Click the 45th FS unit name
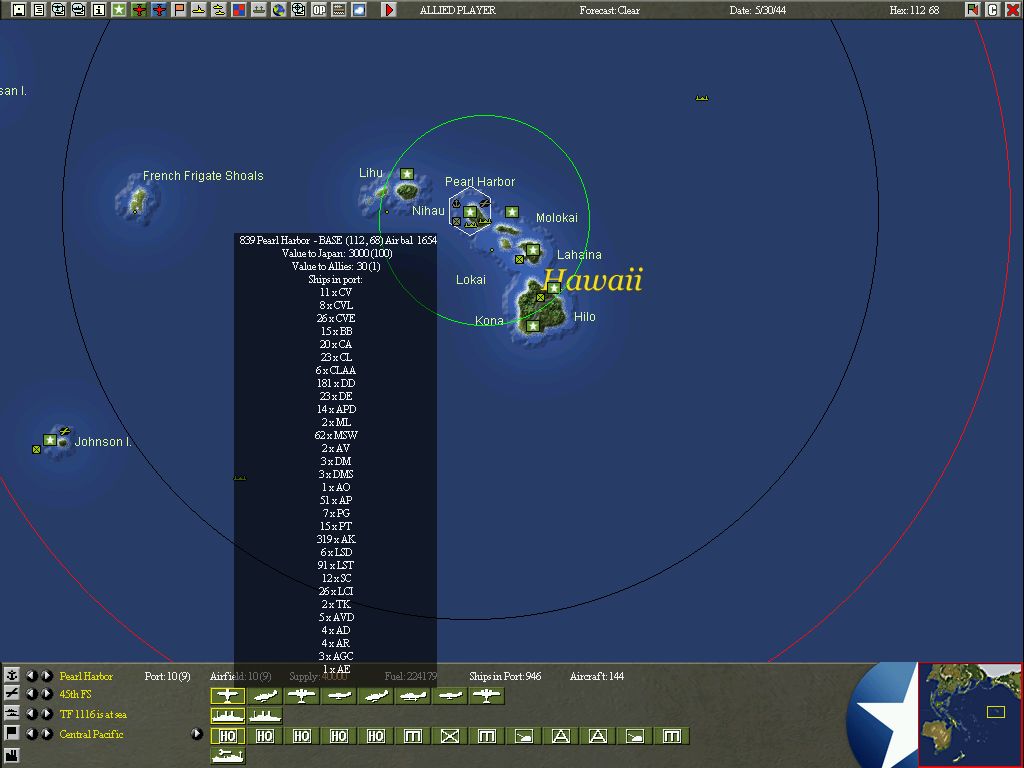The image size is (1024, 768). point(76,694)
